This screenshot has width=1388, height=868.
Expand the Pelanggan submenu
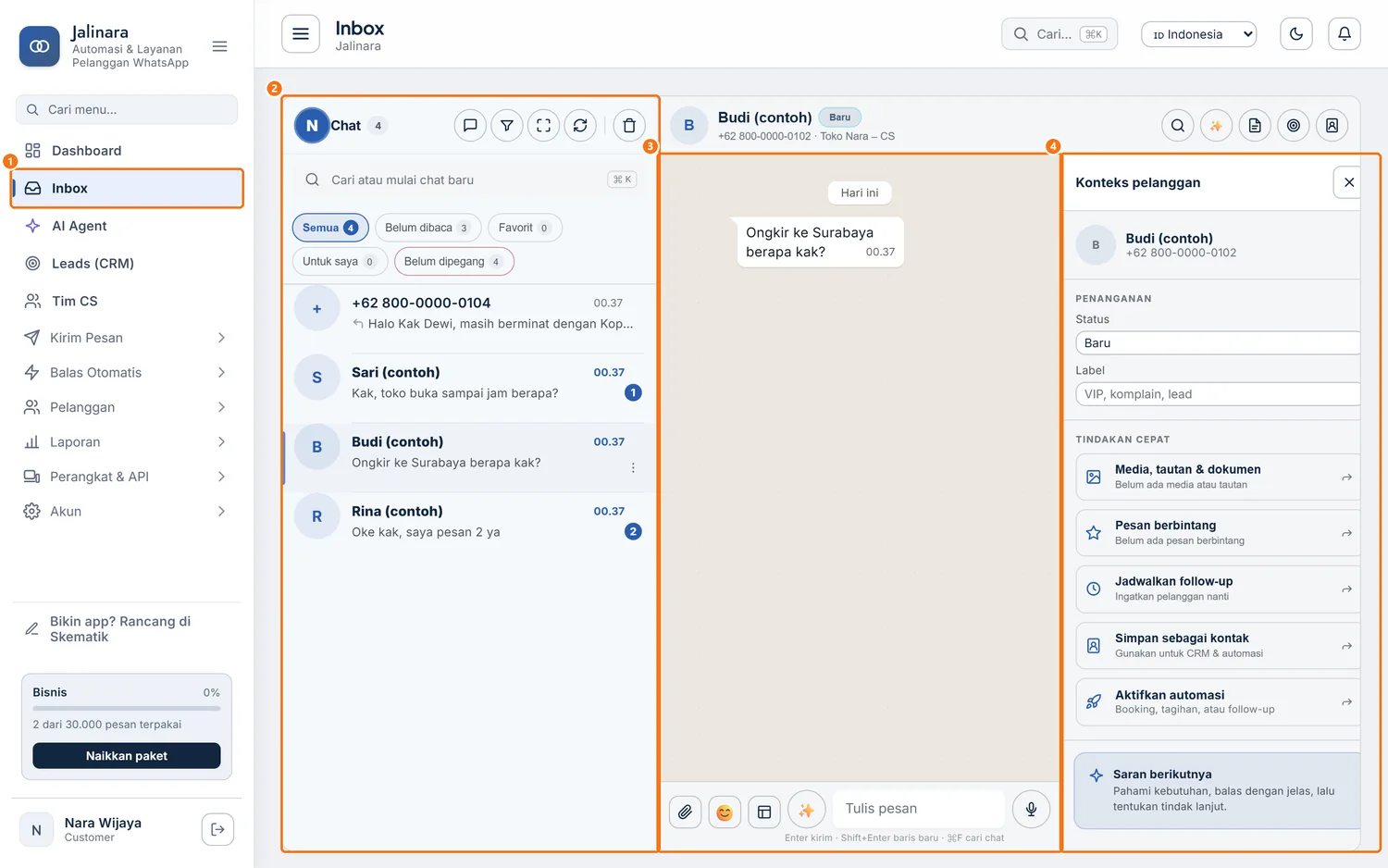125,407
